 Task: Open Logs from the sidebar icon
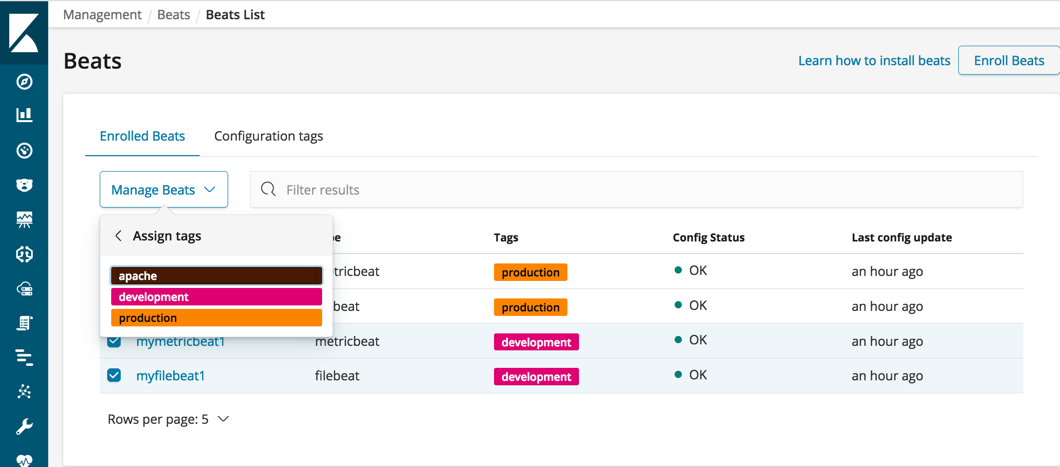(24, 323)
